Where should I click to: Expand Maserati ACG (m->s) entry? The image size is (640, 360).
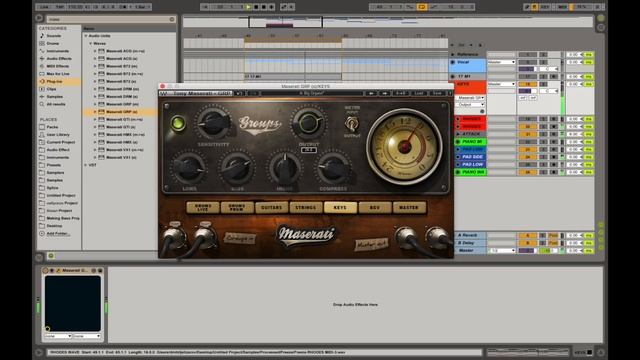coord(95,51)
